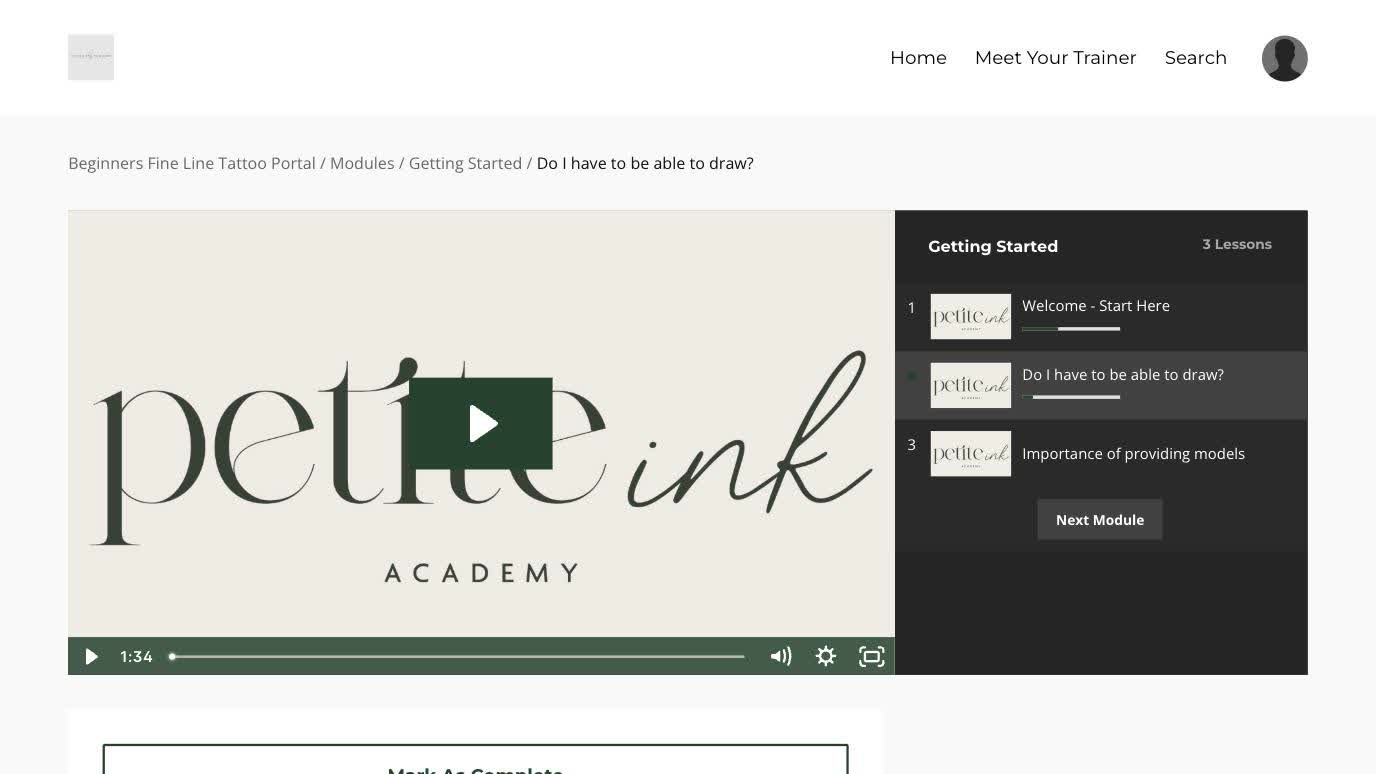Click the Next Module button
The width and height of the screenshot is (1376, 774).
[1099, 520]
